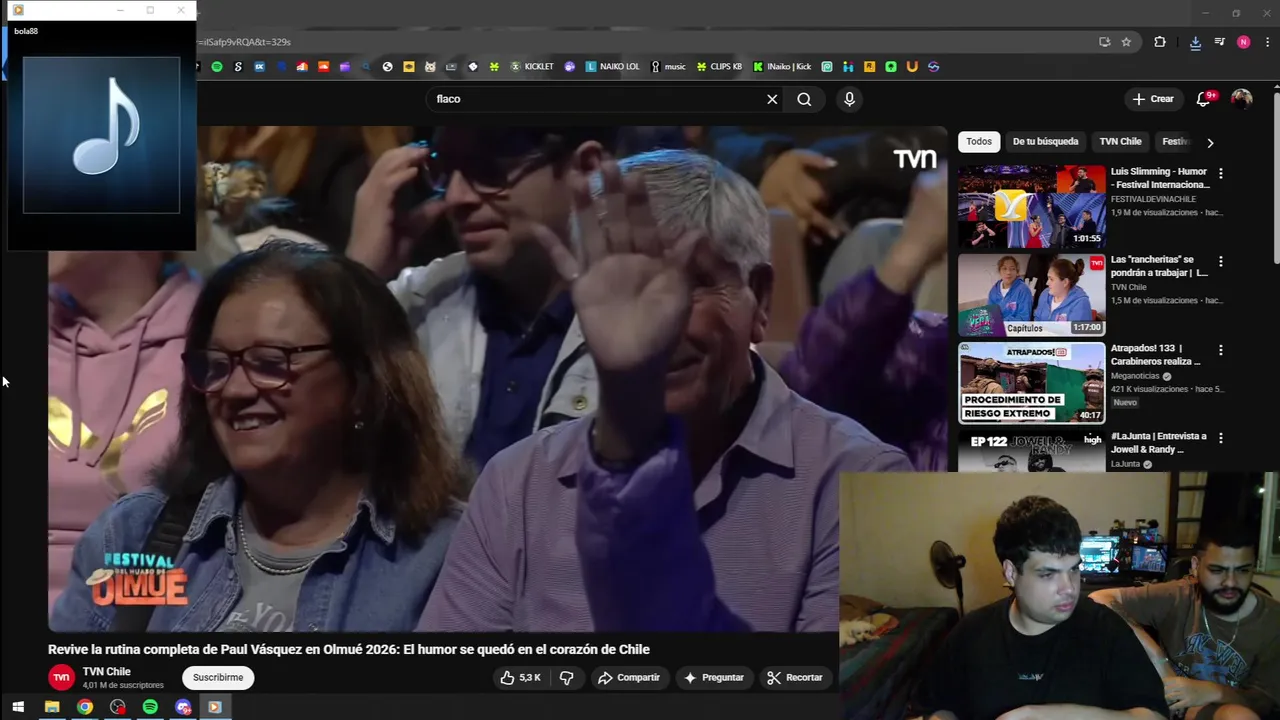
Task: Select the TVN Chile filter chip
Action: pos(1120,141)
